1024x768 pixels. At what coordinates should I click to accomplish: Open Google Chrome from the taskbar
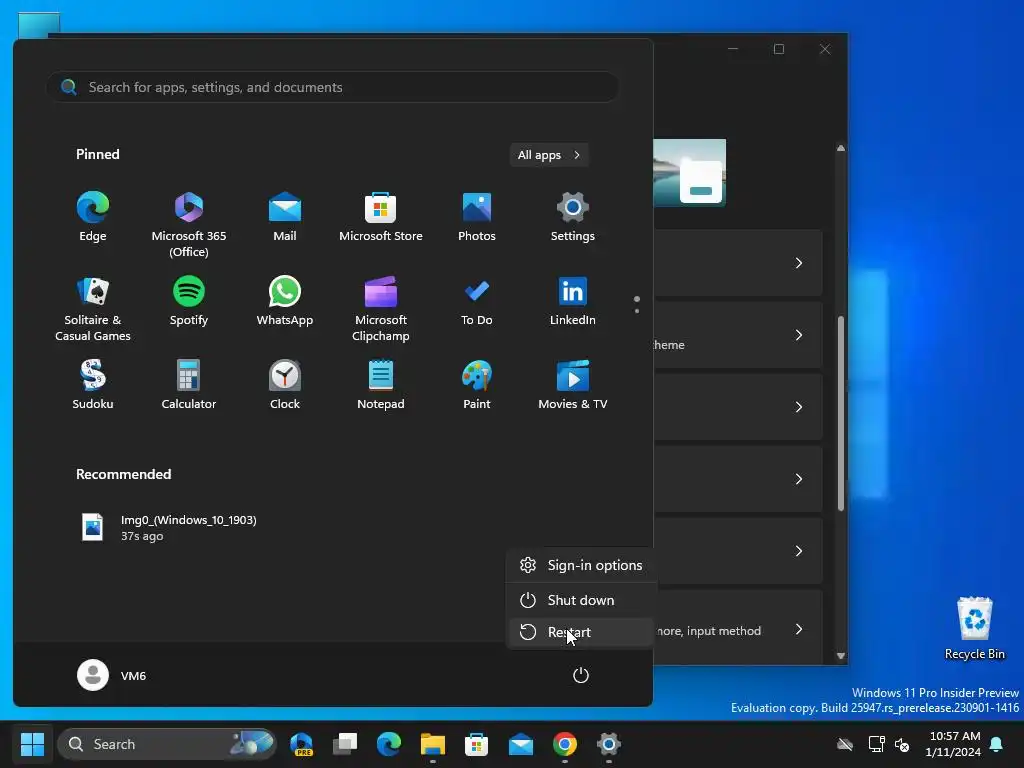pos(565,744)
